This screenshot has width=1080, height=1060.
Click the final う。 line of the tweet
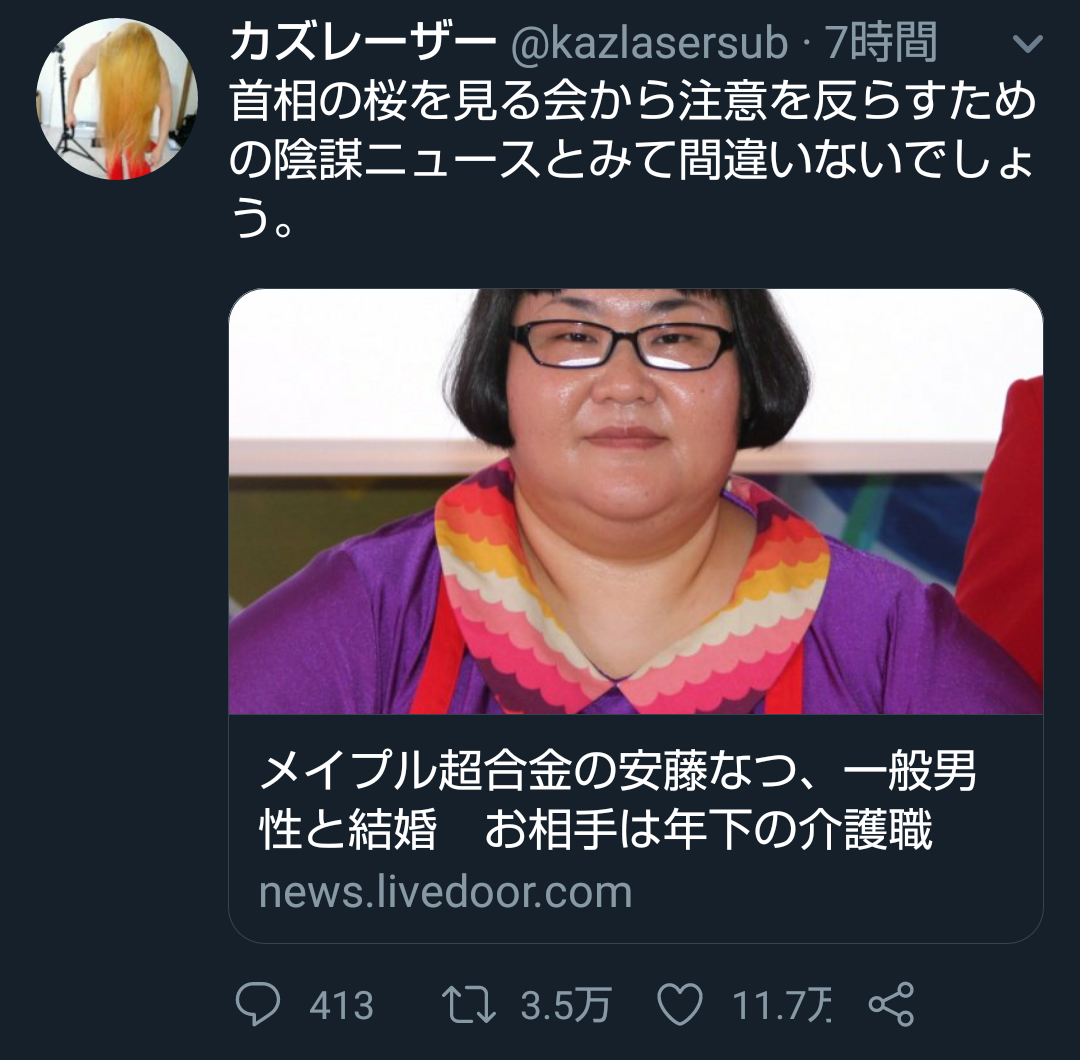[262, 220]
